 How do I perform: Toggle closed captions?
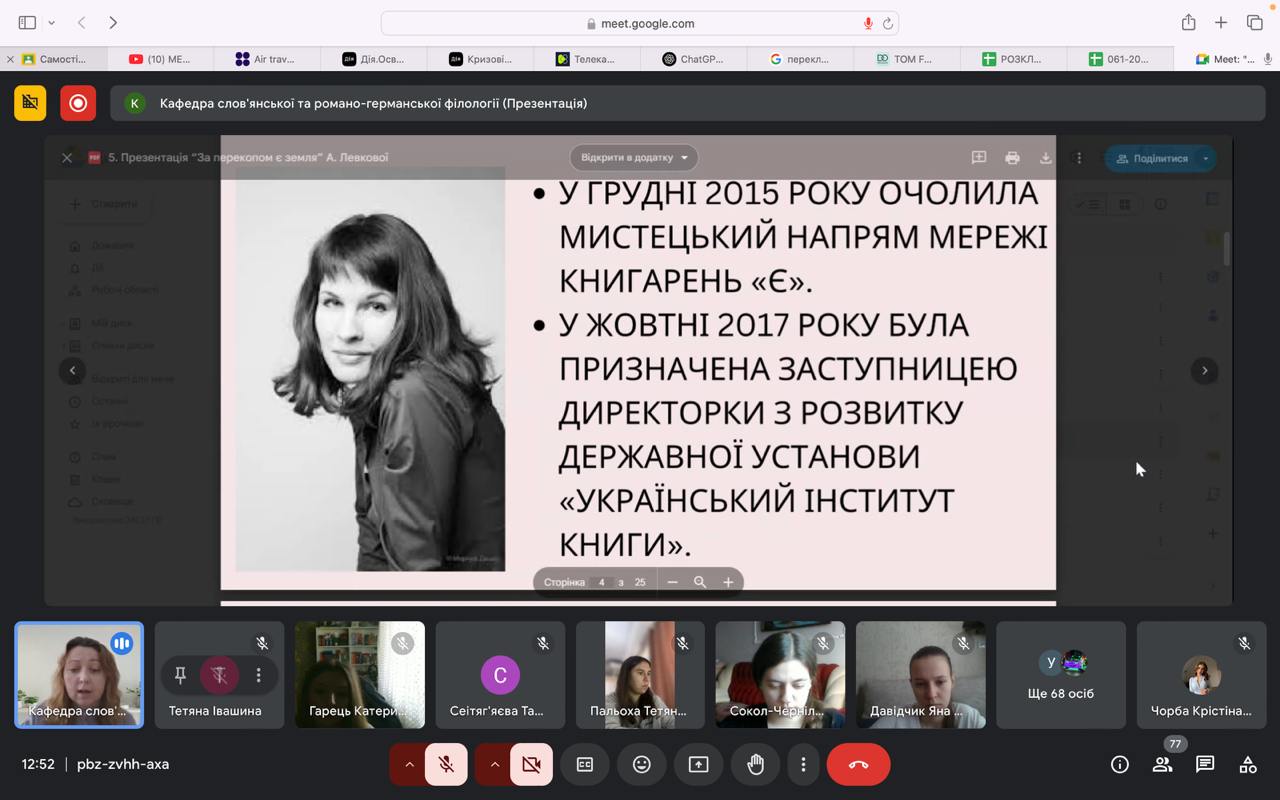point(585,764)
